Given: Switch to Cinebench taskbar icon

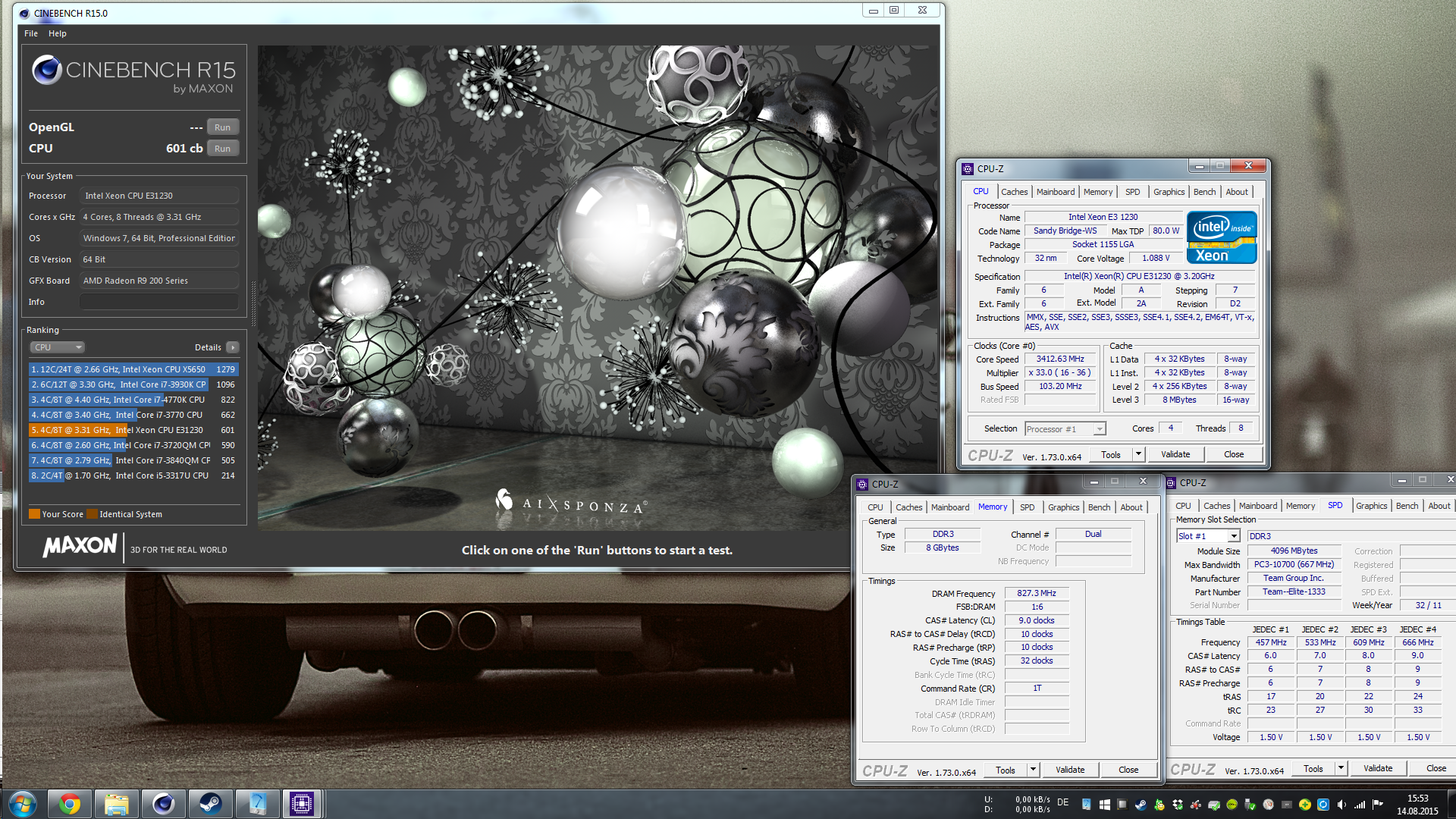Looking at the screenshot, I should click(x=163, y=804).
